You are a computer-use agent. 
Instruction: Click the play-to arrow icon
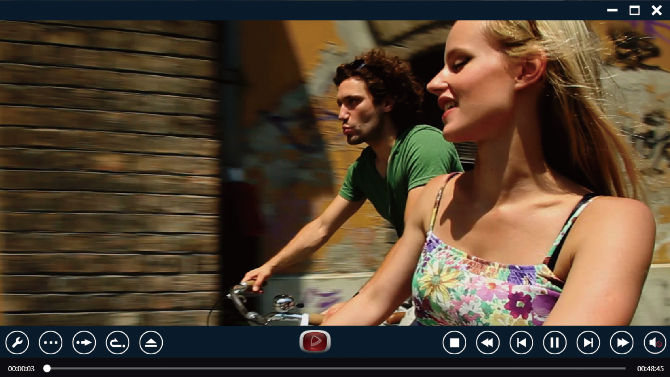[x=84, y=343]
